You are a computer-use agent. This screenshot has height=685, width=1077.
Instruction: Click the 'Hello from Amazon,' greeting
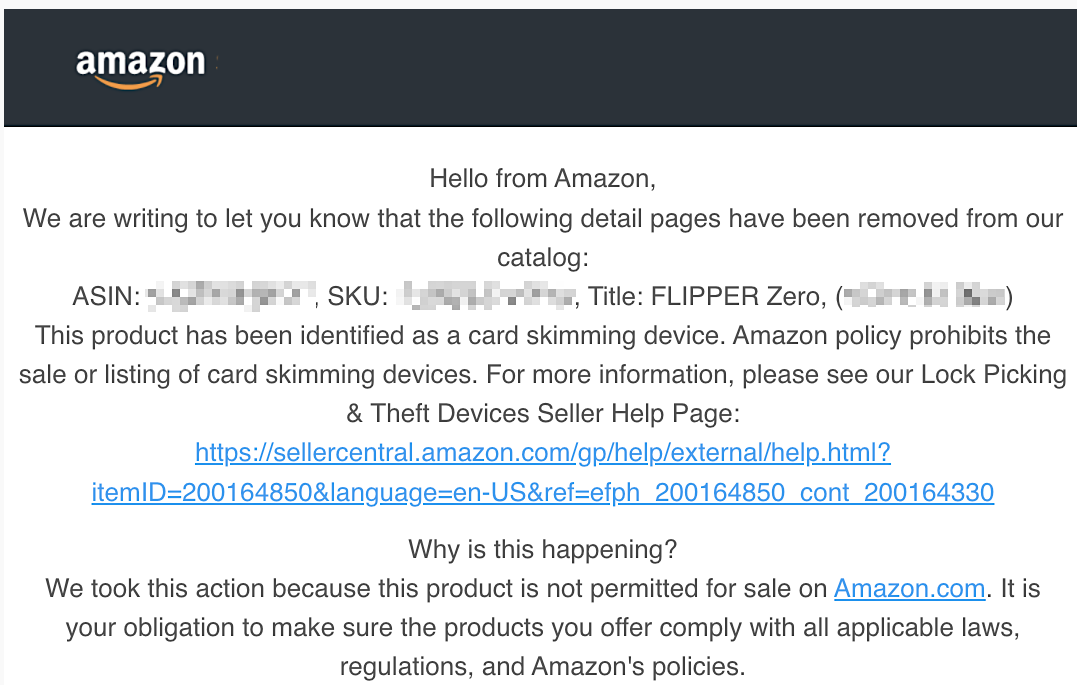(x=543, y=179)
